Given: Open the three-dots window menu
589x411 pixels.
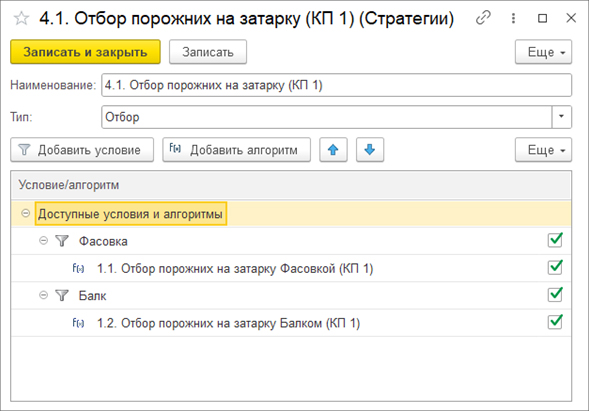Looking at the screenshot, I should [513, 18].
